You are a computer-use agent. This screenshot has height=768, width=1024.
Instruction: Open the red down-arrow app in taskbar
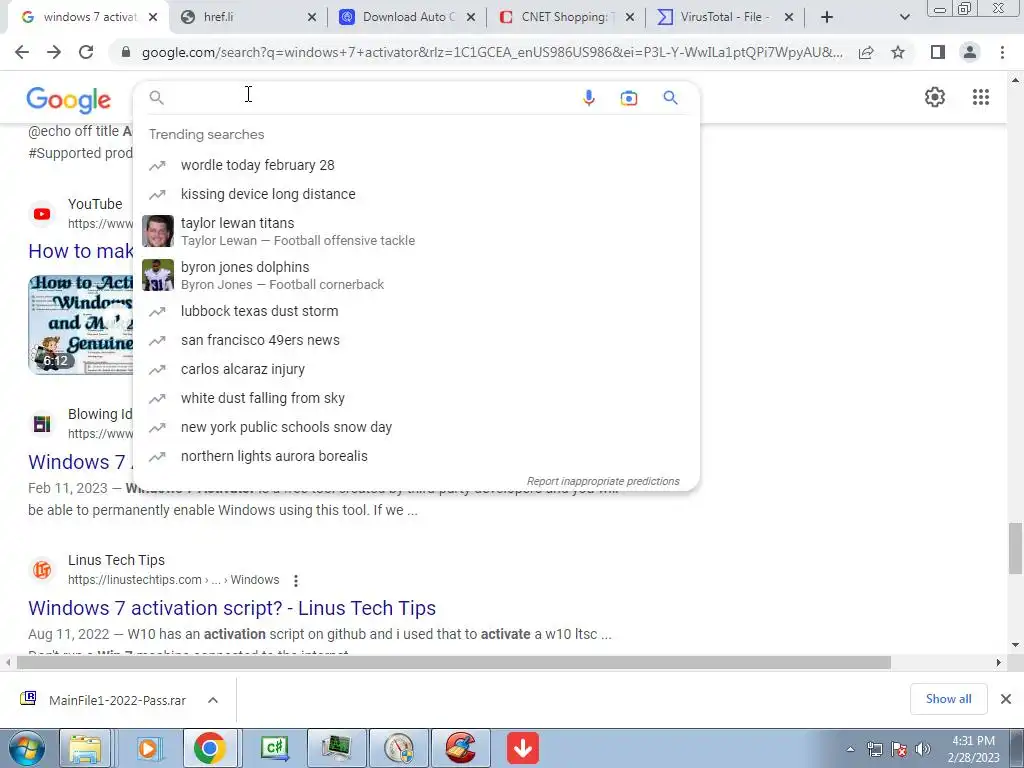click(522, 748)
